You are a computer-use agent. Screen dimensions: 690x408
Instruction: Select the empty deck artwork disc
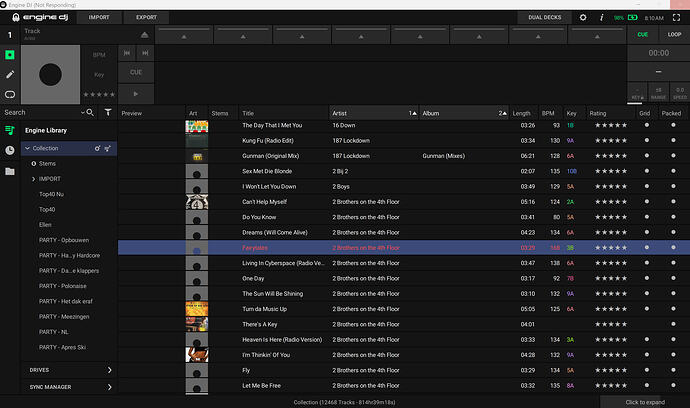tap(51, 74)
